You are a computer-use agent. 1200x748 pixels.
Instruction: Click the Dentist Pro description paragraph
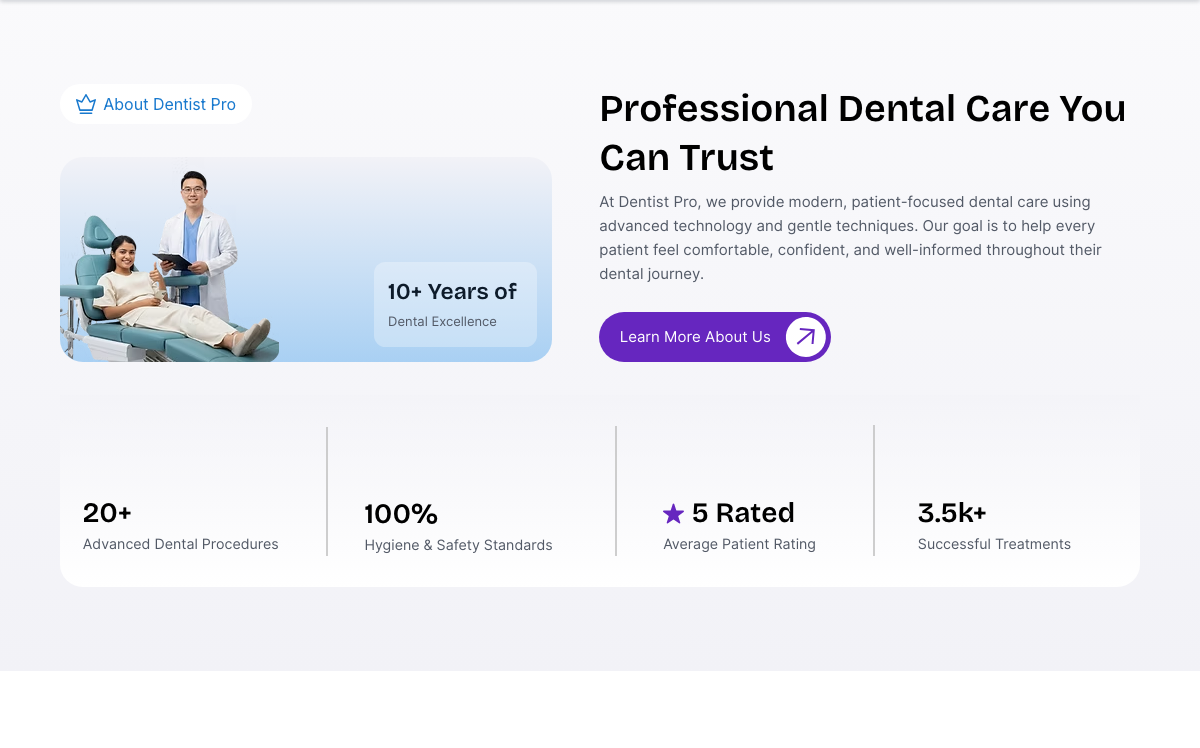pyautogui.click(x=850, y=238)
